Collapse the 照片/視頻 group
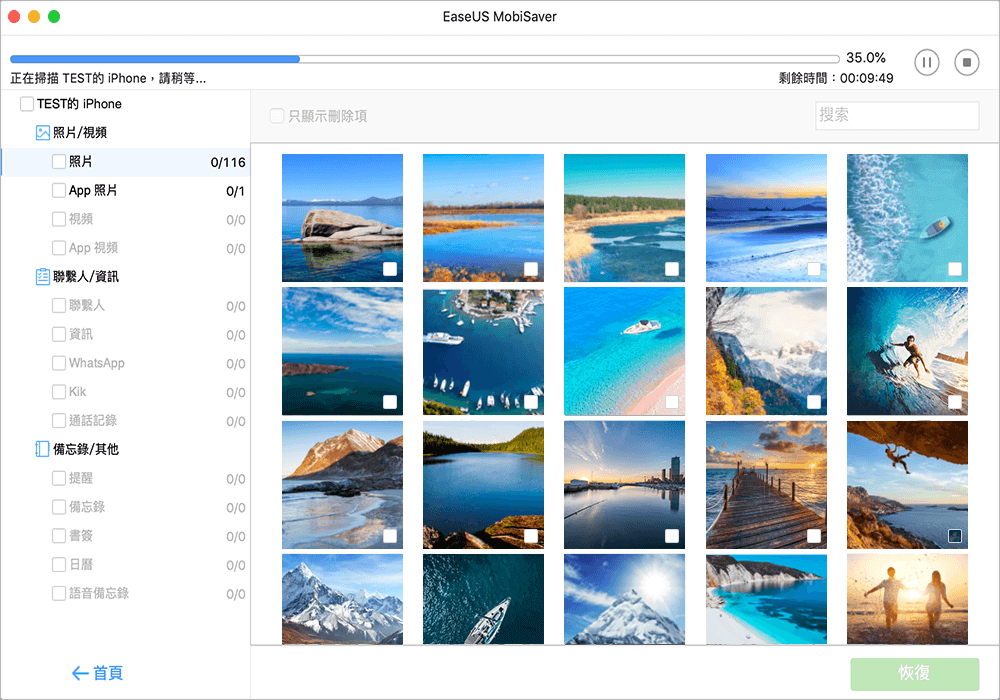The width and height of the screenshot is (1000, 700). [x=80, y=132]
